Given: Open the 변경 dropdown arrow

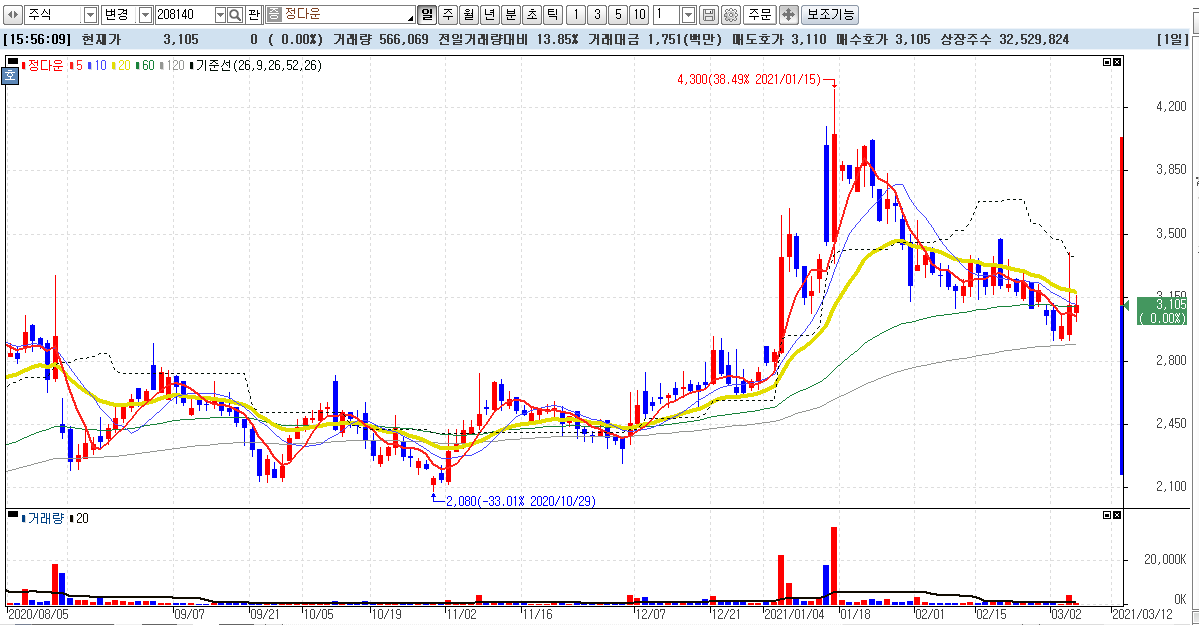Looking at the screenshot, I should click(x=145, y=15).
